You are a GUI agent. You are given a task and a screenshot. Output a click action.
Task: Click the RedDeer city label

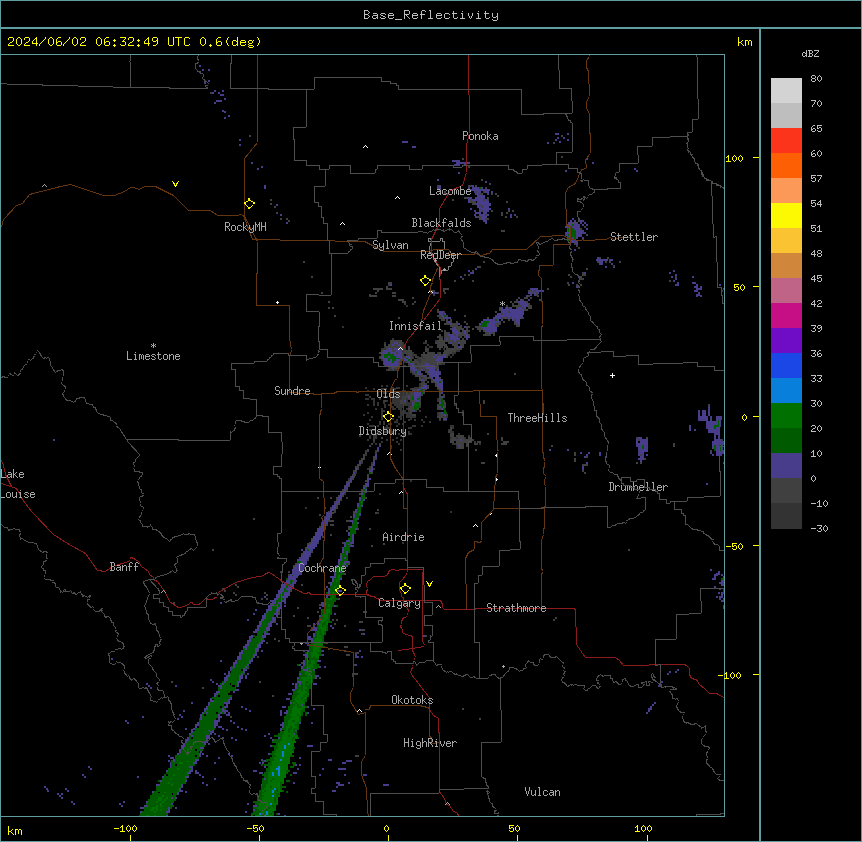click(440, 255)
